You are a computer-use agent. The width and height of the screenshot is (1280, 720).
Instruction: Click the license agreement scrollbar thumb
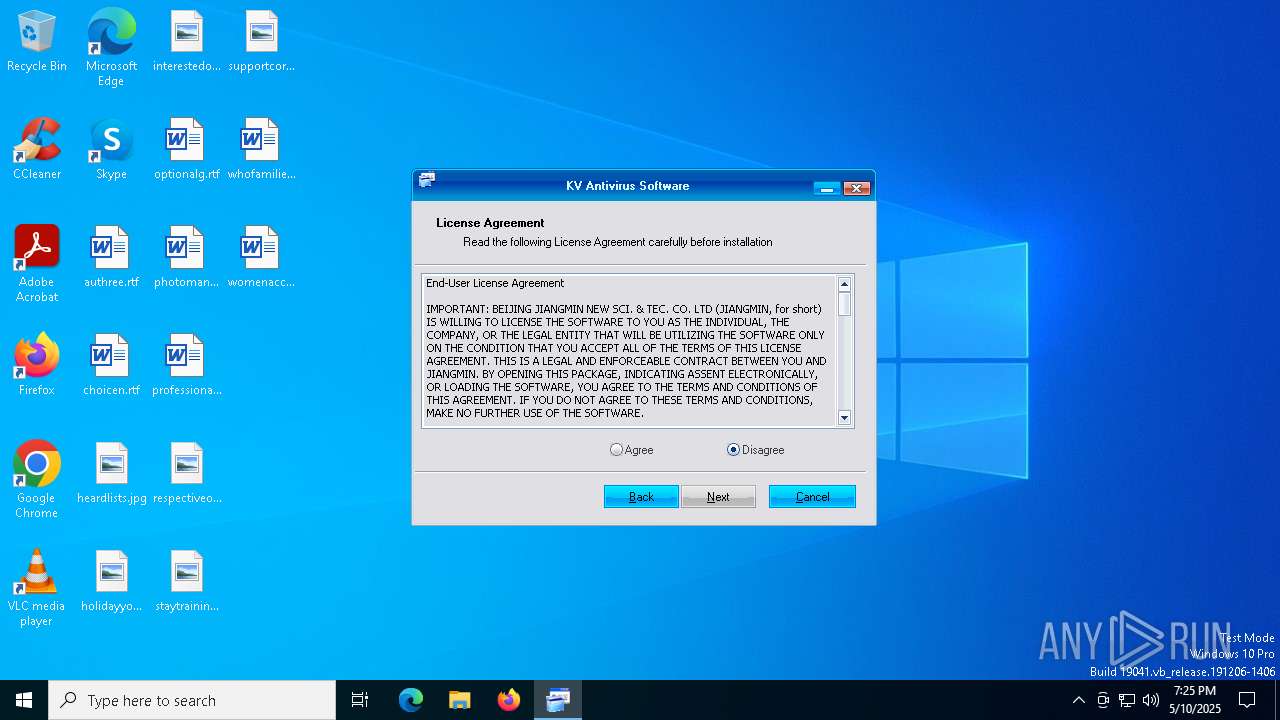(844, 304)
